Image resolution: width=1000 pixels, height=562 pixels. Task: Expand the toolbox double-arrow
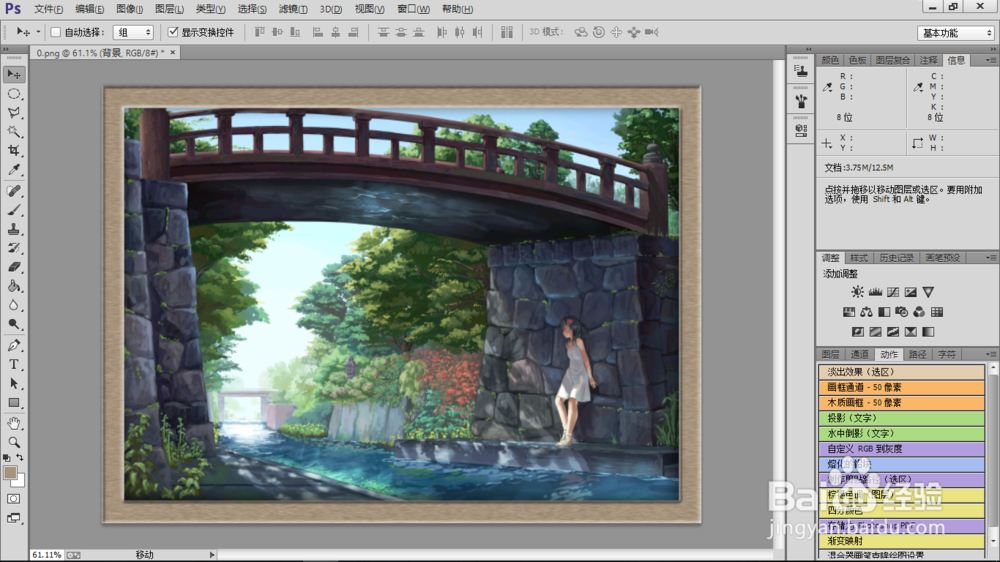point(6,49)
